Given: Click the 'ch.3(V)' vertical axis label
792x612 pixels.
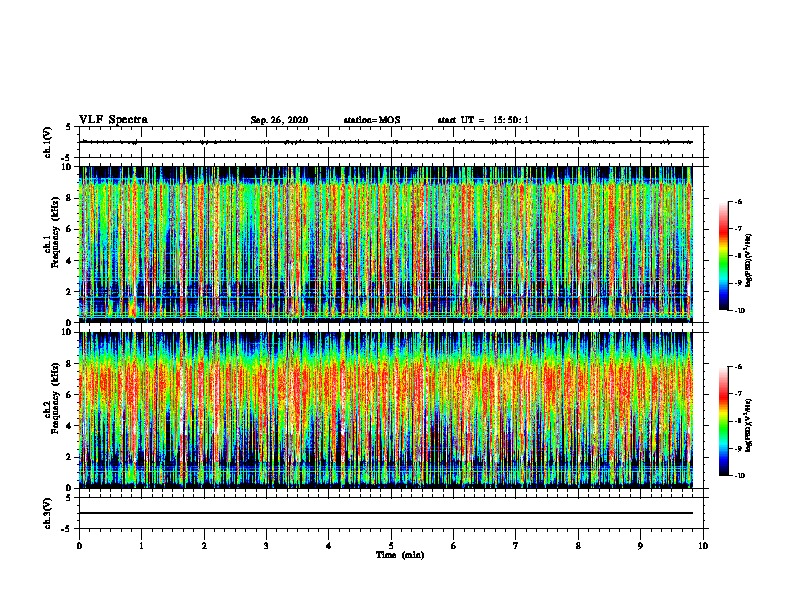Looking at the screenshot, I should point(48,513).
